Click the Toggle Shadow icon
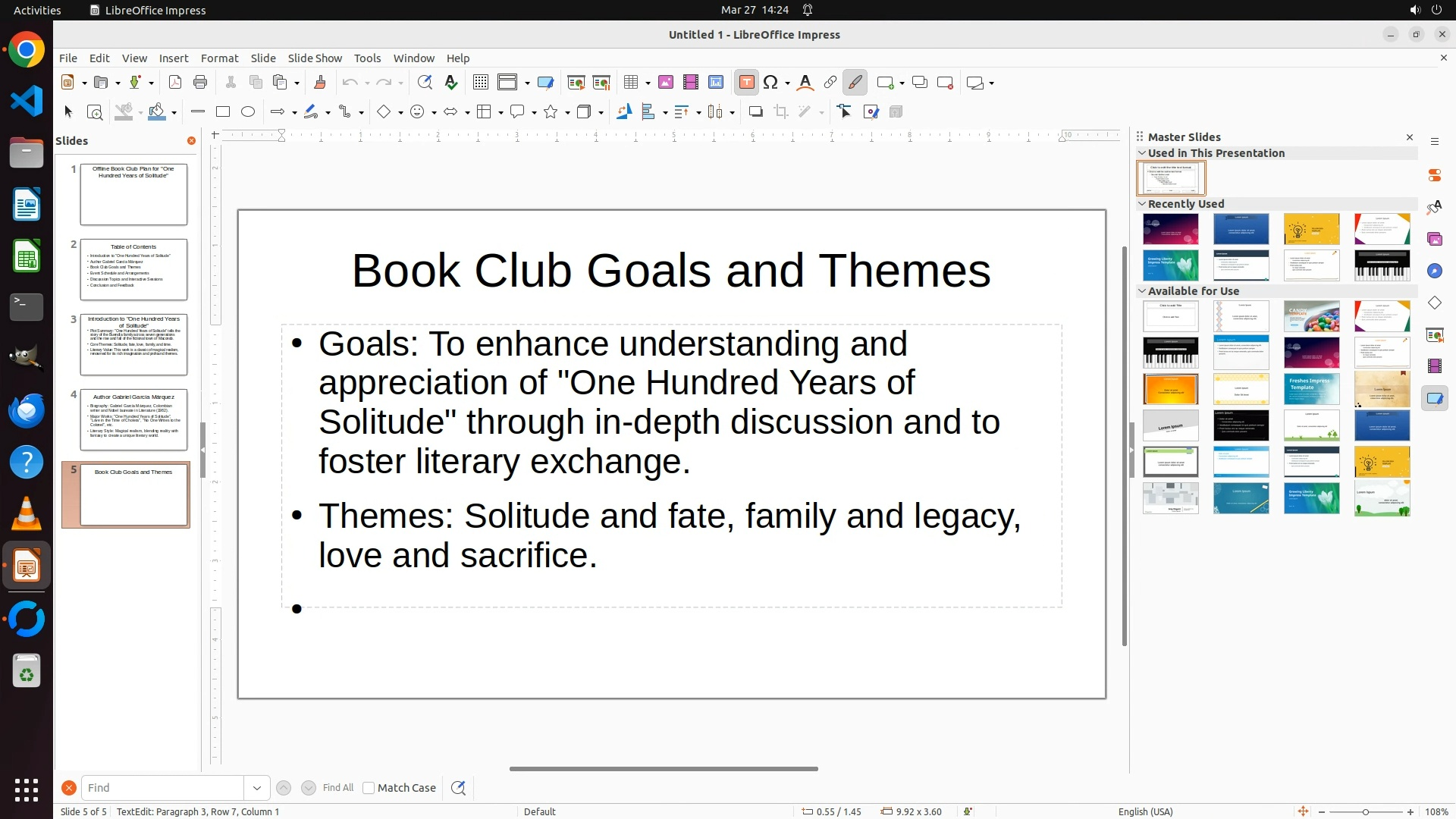The height and width of the screenshot is (819, 1456). [x=755, y=112]
